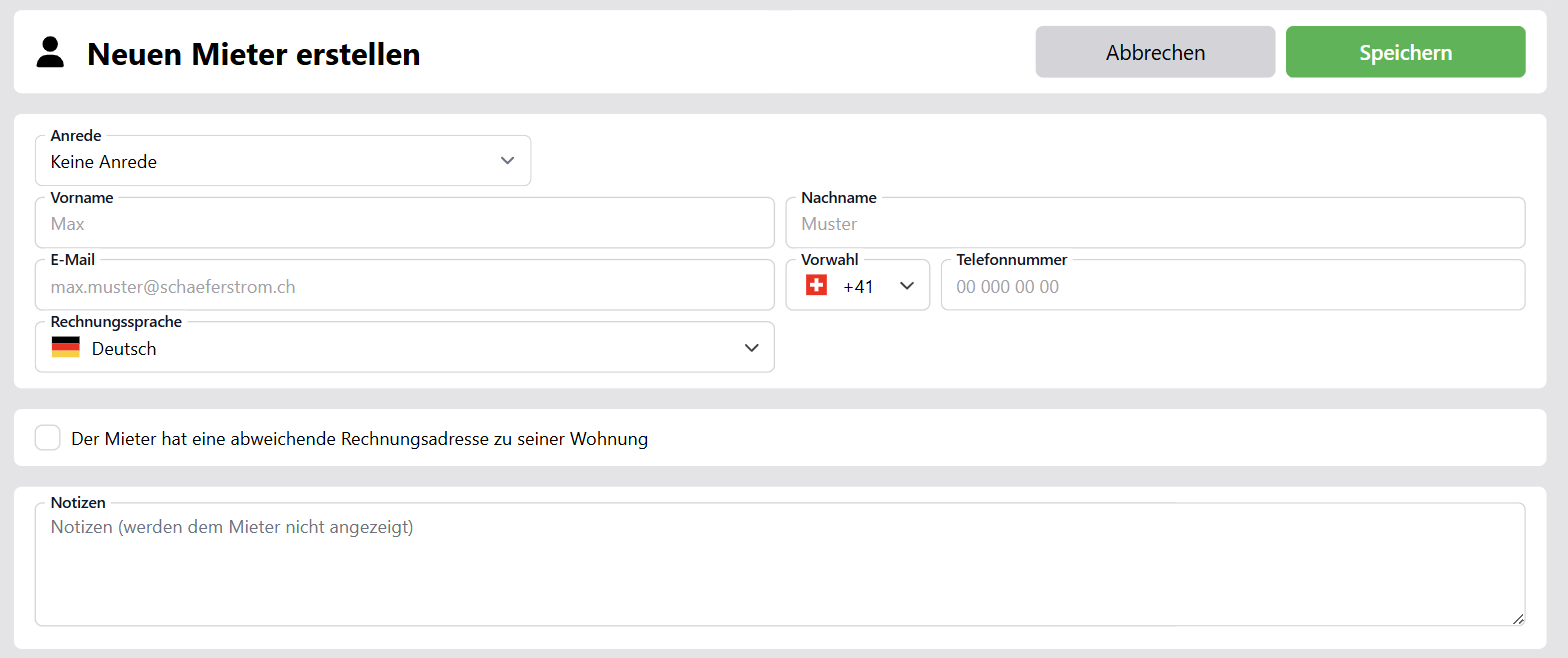Save the tenant with Speichern
Image resolution: width=1568 pixels, height=658 pixels.
pos(1405,52)
